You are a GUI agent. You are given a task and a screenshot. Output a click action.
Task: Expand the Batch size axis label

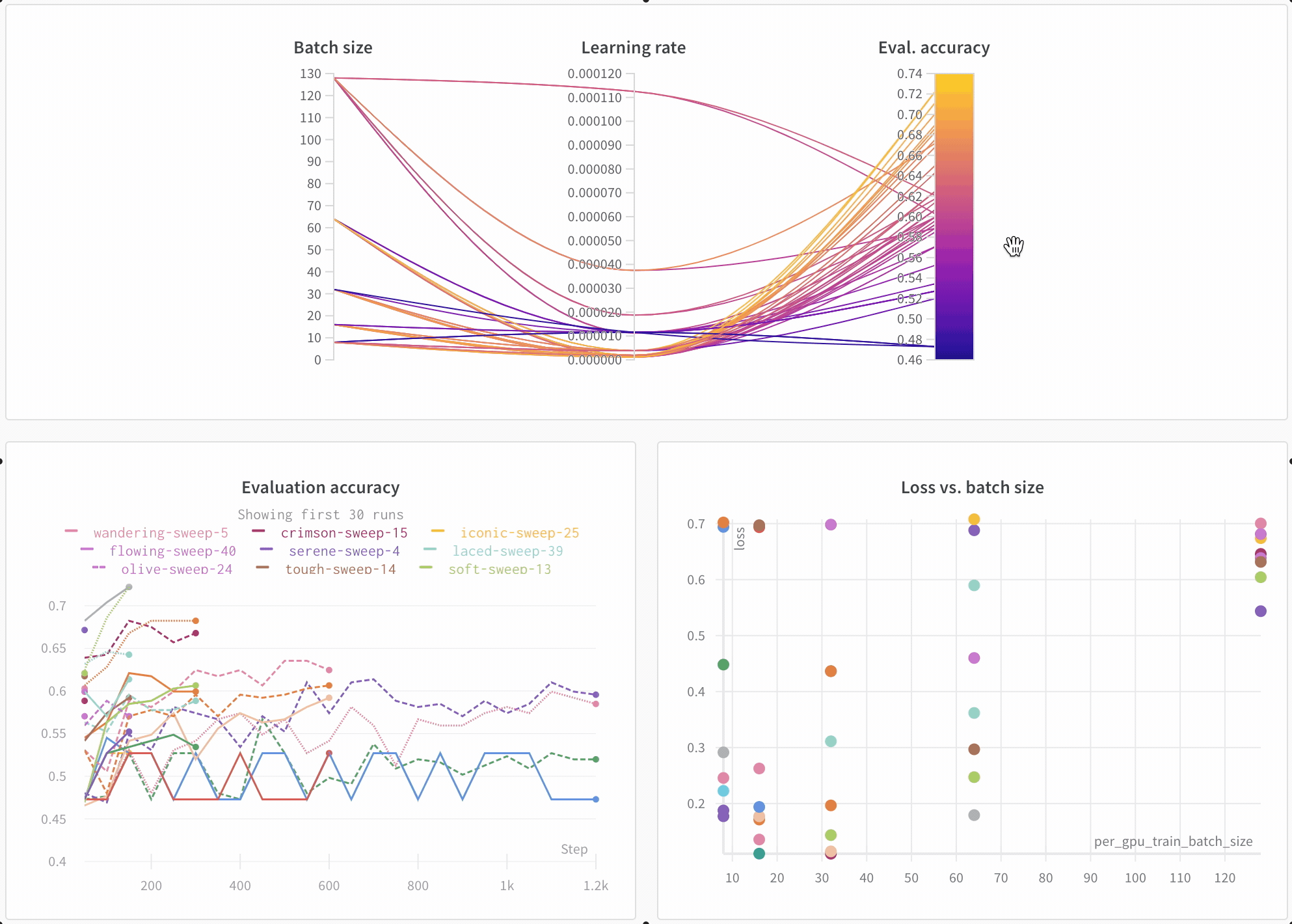[332, 47]
